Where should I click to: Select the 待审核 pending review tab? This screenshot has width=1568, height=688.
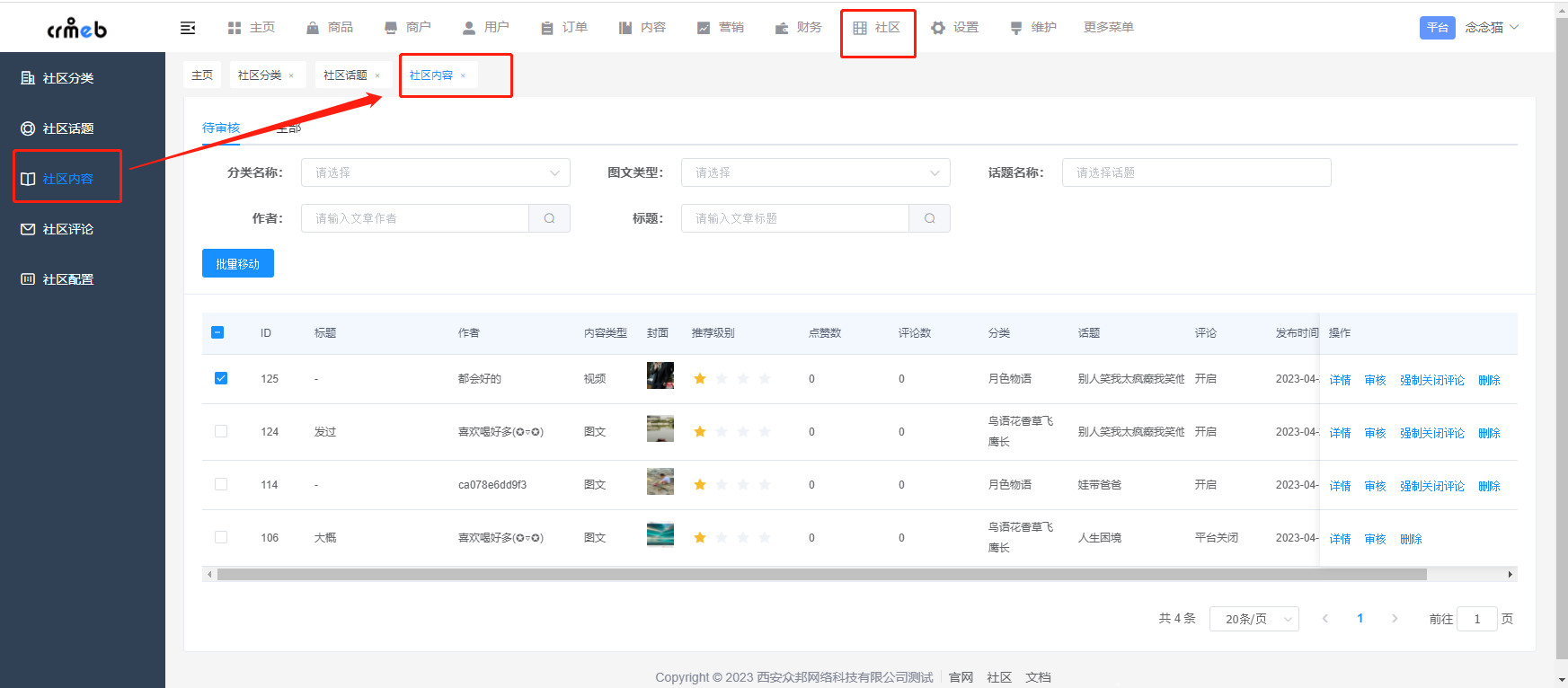coord(221,128)
